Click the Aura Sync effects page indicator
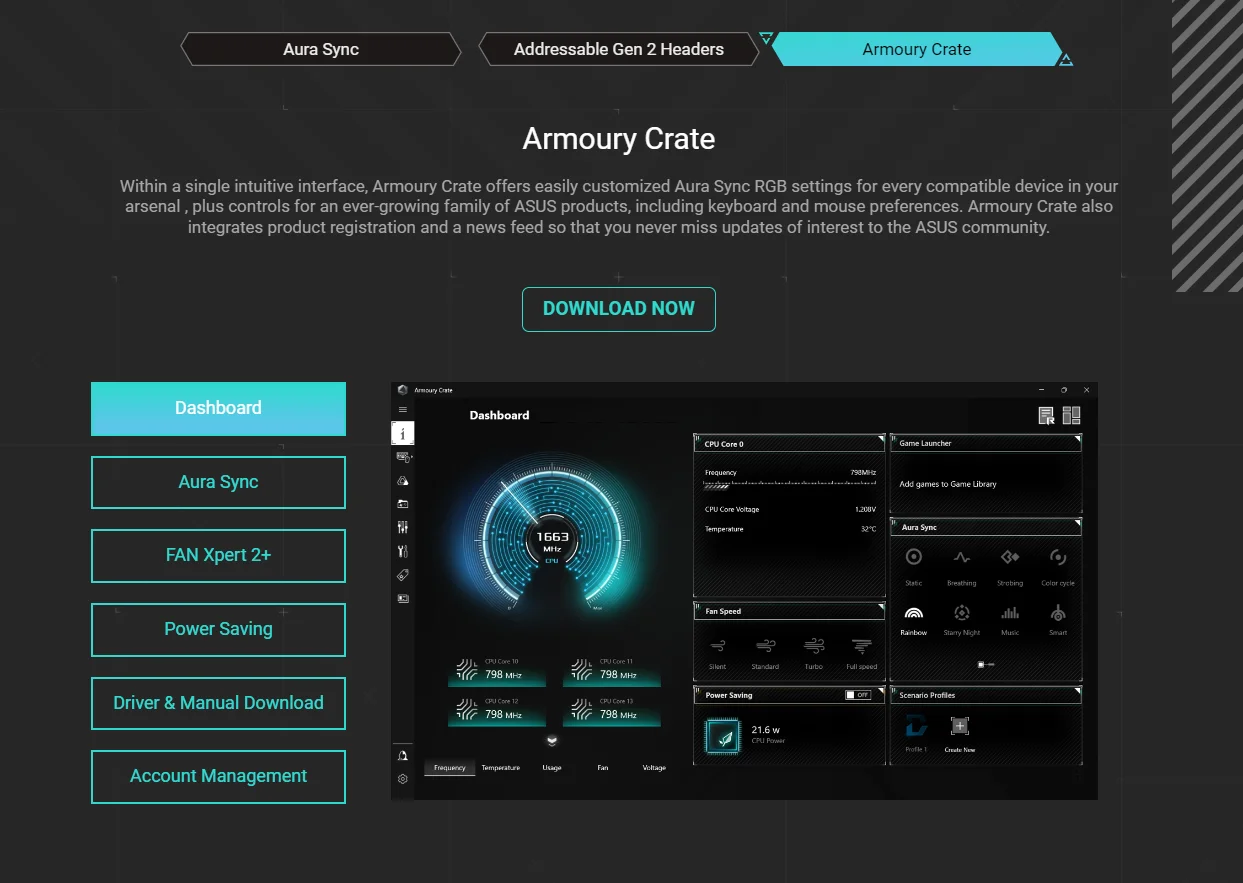This screenshot has width=1243, height=883. coord(986,664)
